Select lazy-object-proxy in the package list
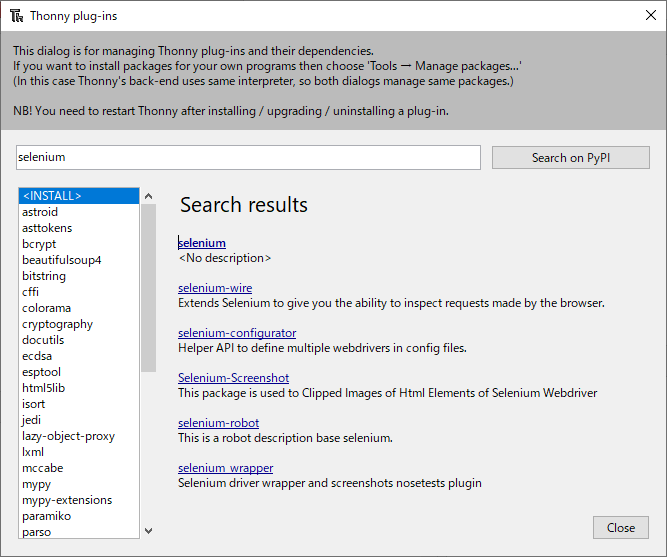Screen dimensions: 667x557 click(x=79, y=436)
